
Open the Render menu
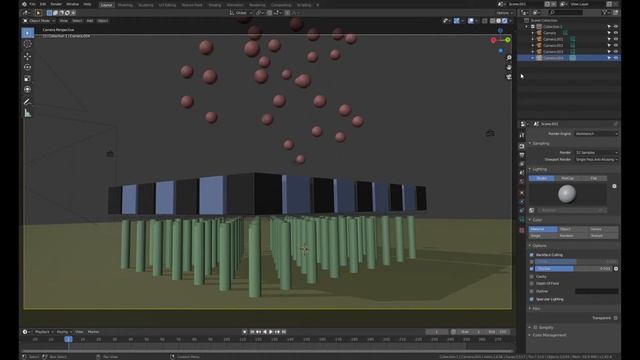point(56,4)
